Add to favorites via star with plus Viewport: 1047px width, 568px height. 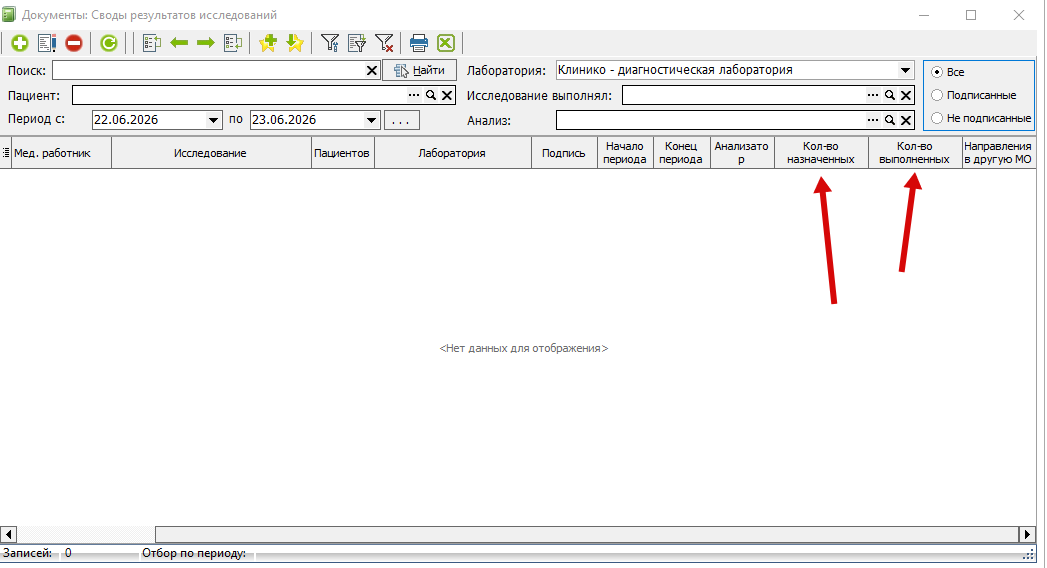pos(268,43)
